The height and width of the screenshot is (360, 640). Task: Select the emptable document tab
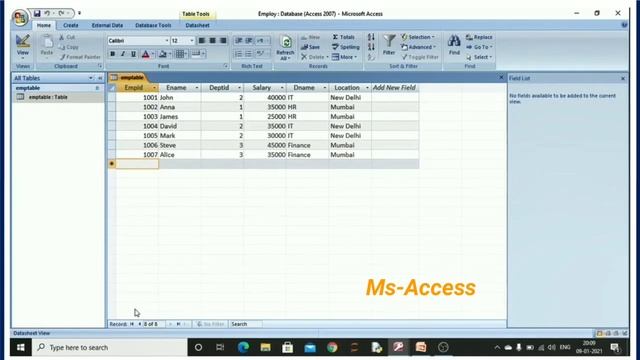click(128, 77)
